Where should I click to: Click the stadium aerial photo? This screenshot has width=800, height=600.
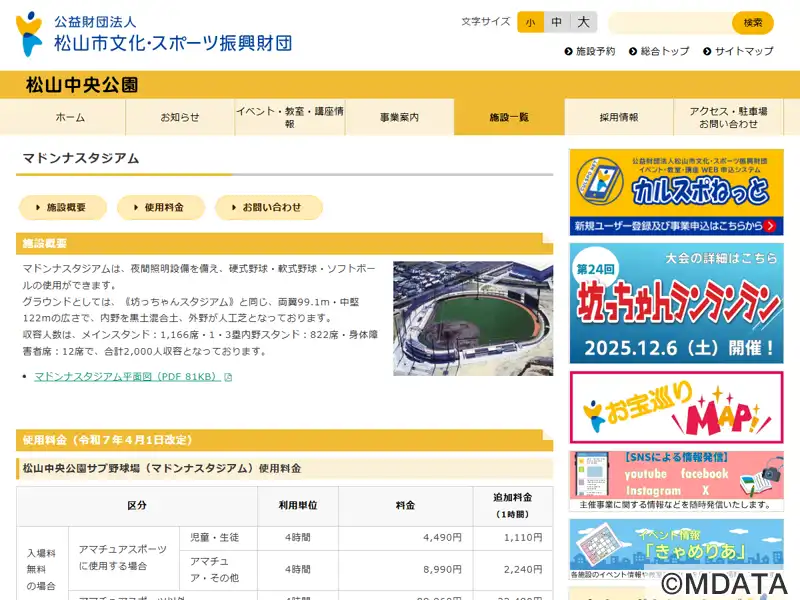tap(473, 318)
